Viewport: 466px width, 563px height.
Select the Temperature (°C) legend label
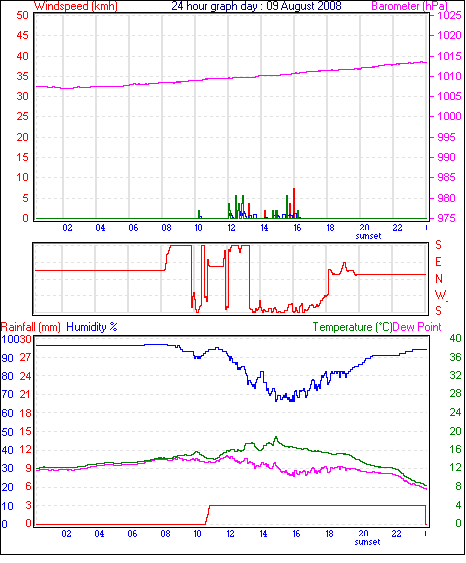coord(352,327)
